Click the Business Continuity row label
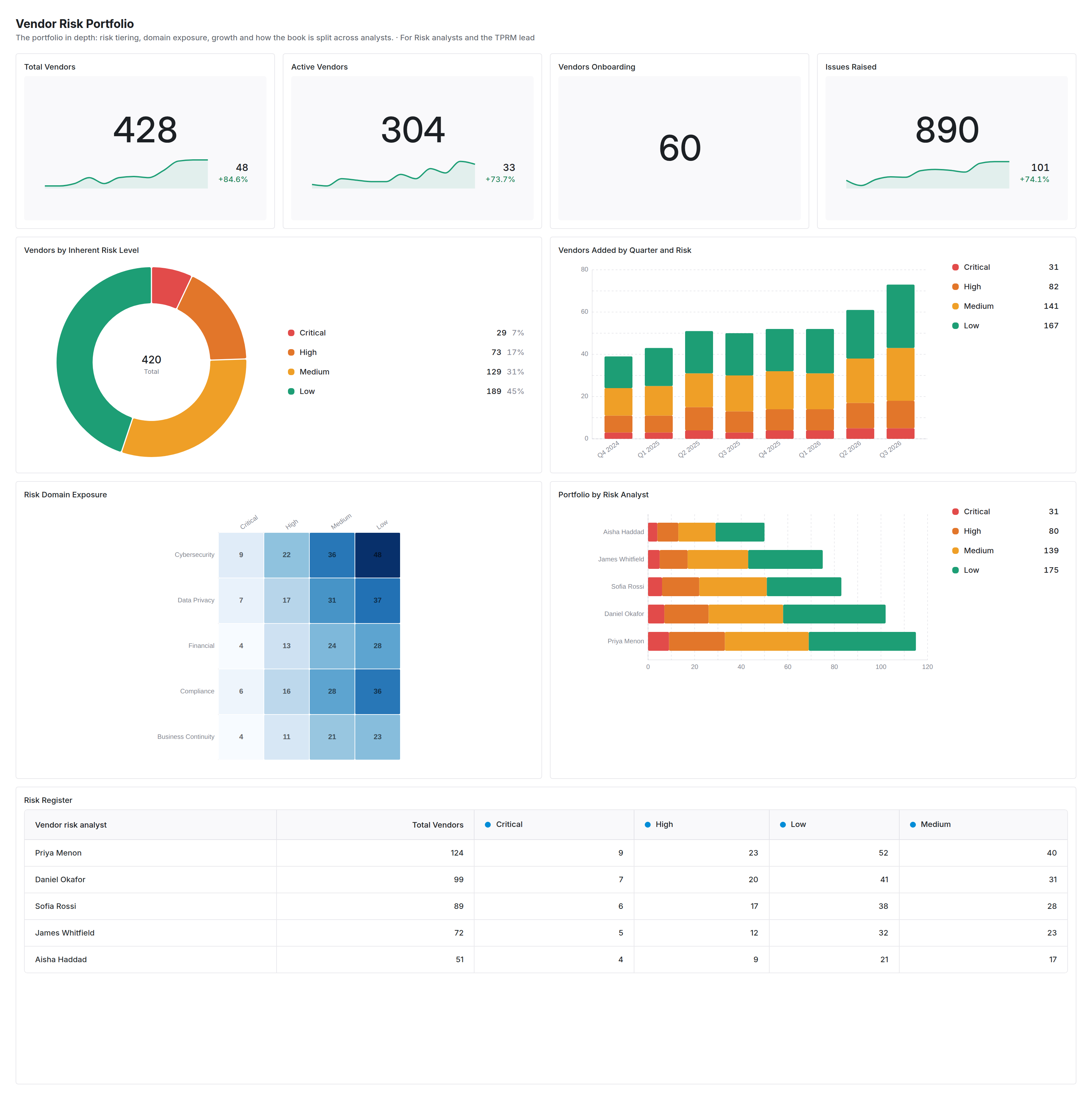1092x1100 pixels. coord(186,737)
